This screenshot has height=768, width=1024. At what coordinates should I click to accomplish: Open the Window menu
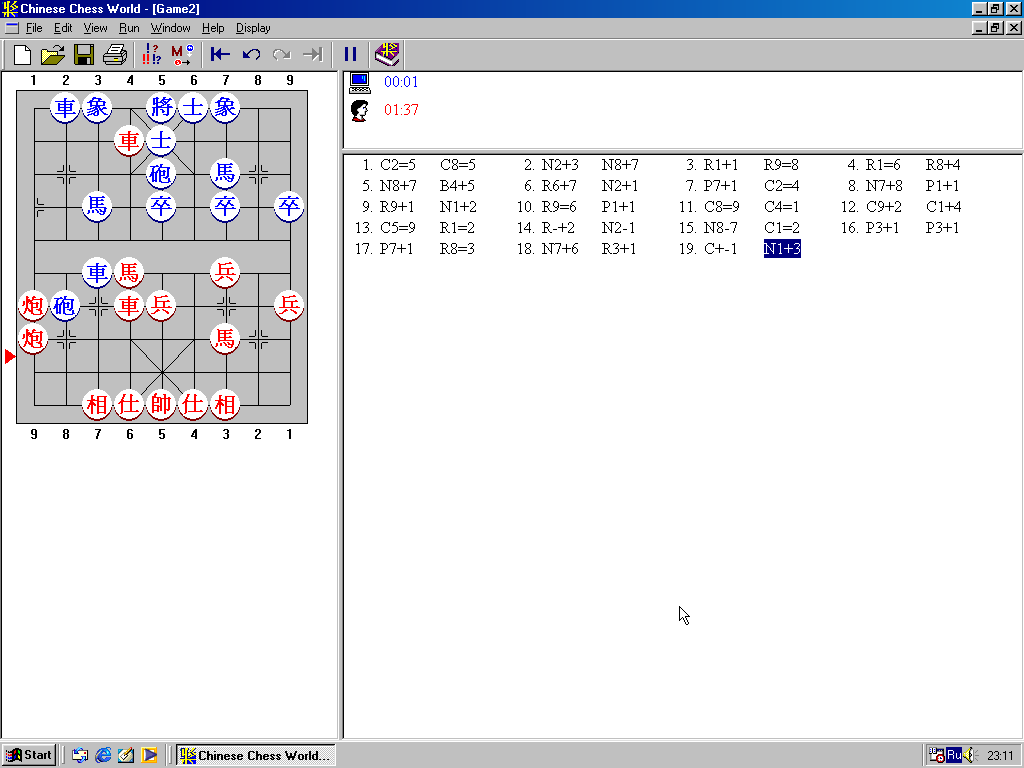click(170, 28)
